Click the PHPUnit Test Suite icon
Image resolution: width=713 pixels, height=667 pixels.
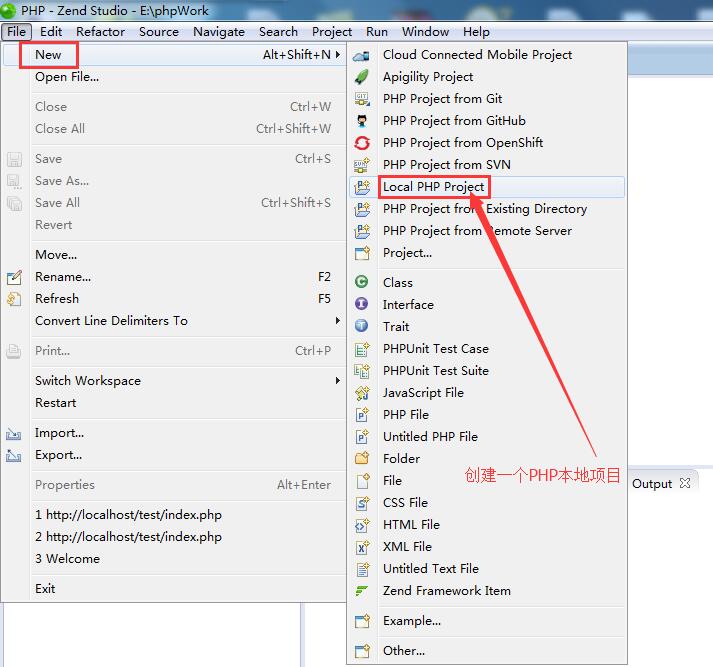[x=362, y=371]
